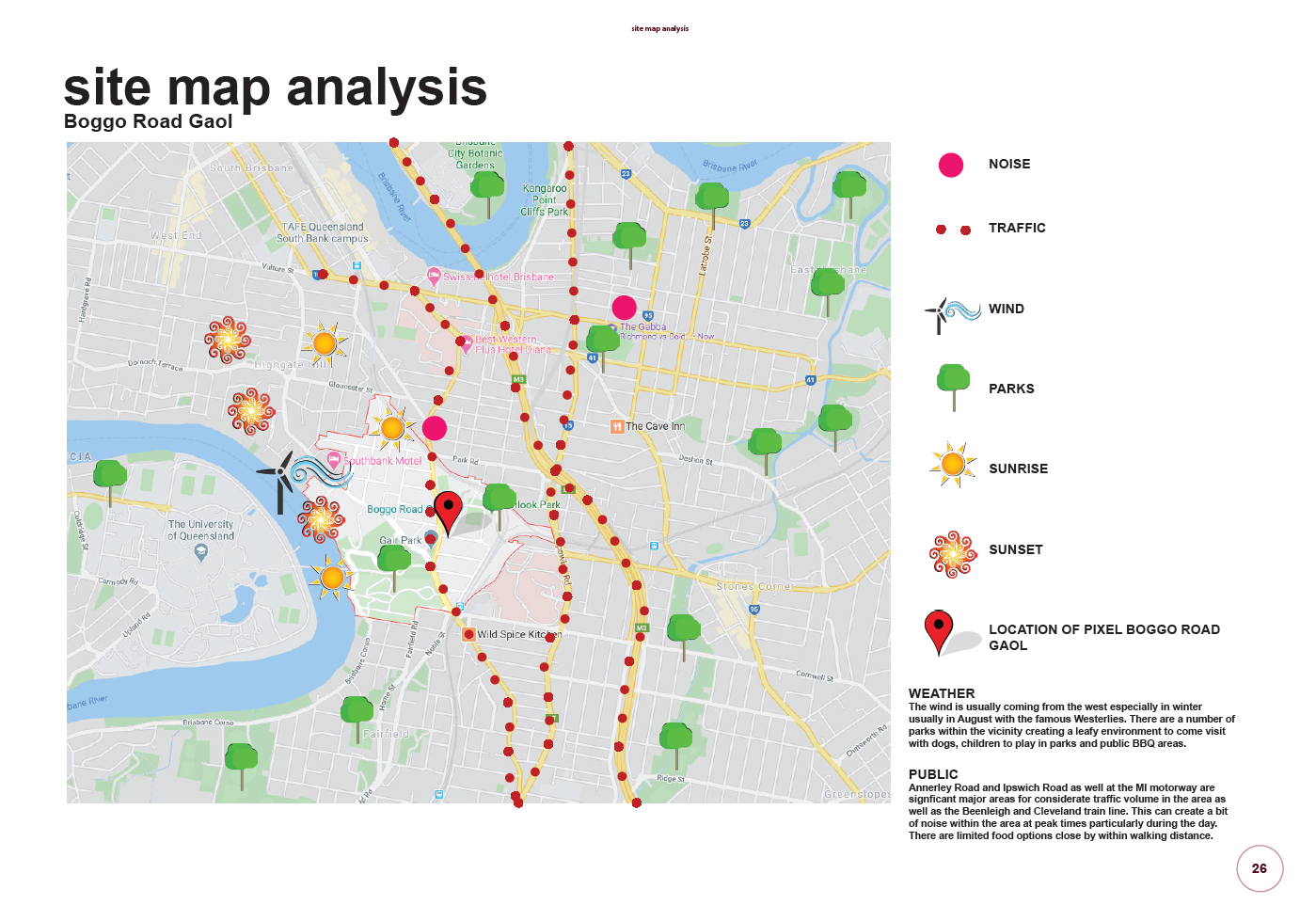This screenshot has width=1316, height=921.
Task: Click the tree icon beside Gair Park
Action: 393,567
